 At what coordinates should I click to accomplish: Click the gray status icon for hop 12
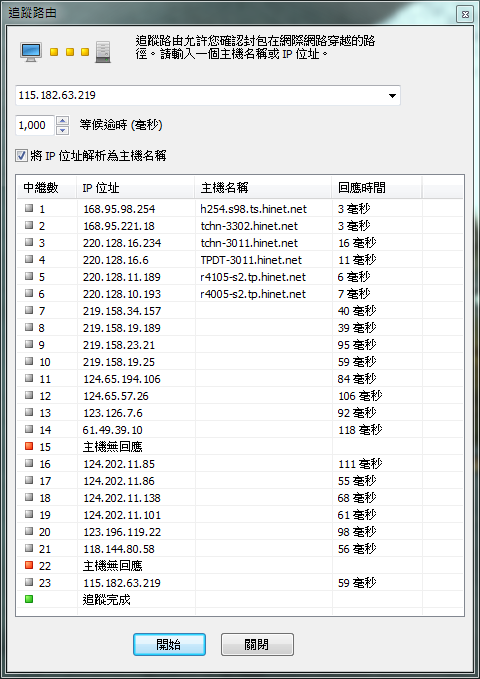click(29, 395)
